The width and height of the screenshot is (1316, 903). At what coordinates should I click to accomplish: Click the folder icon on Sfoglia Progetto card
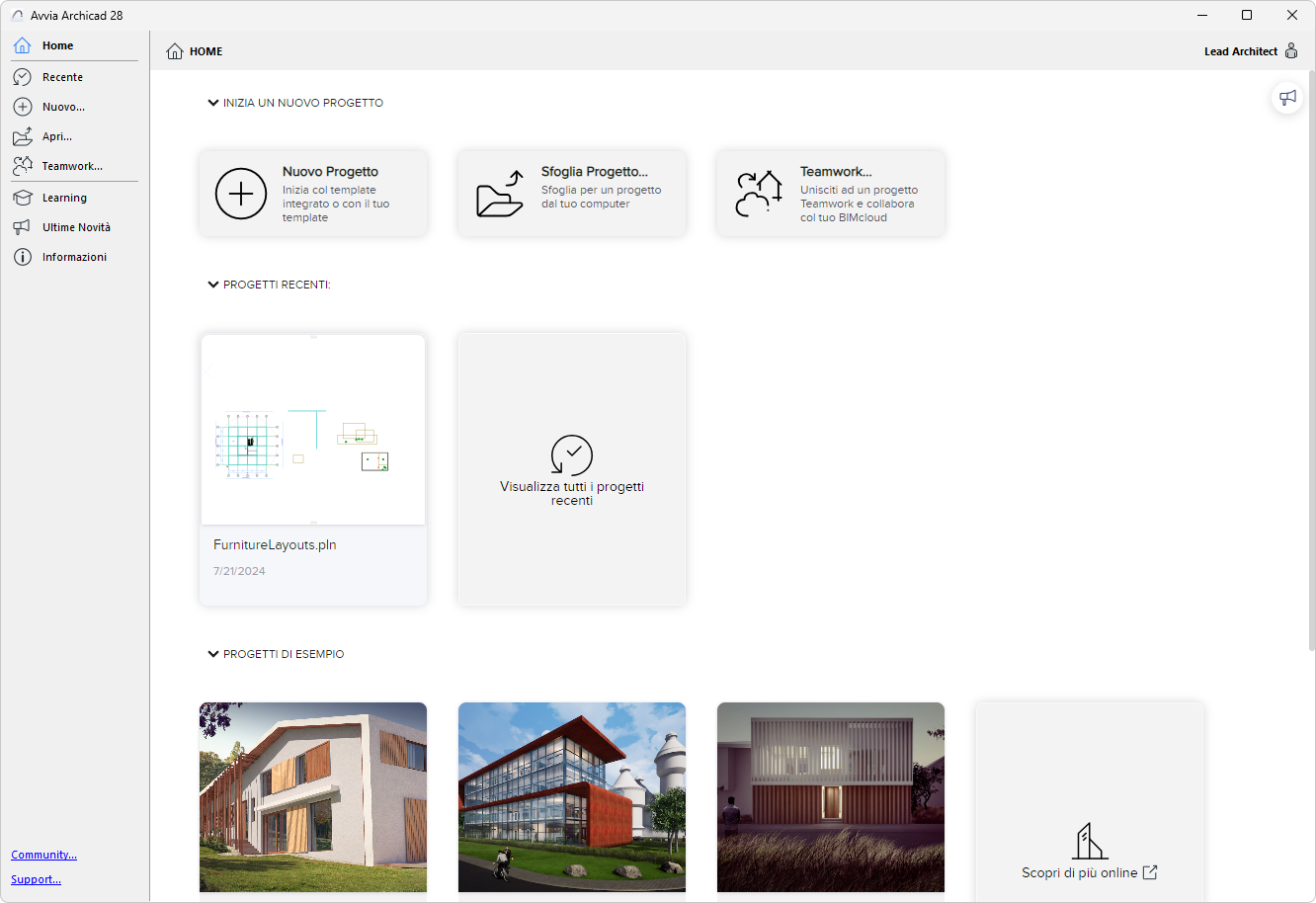click(x=500, y=194)
